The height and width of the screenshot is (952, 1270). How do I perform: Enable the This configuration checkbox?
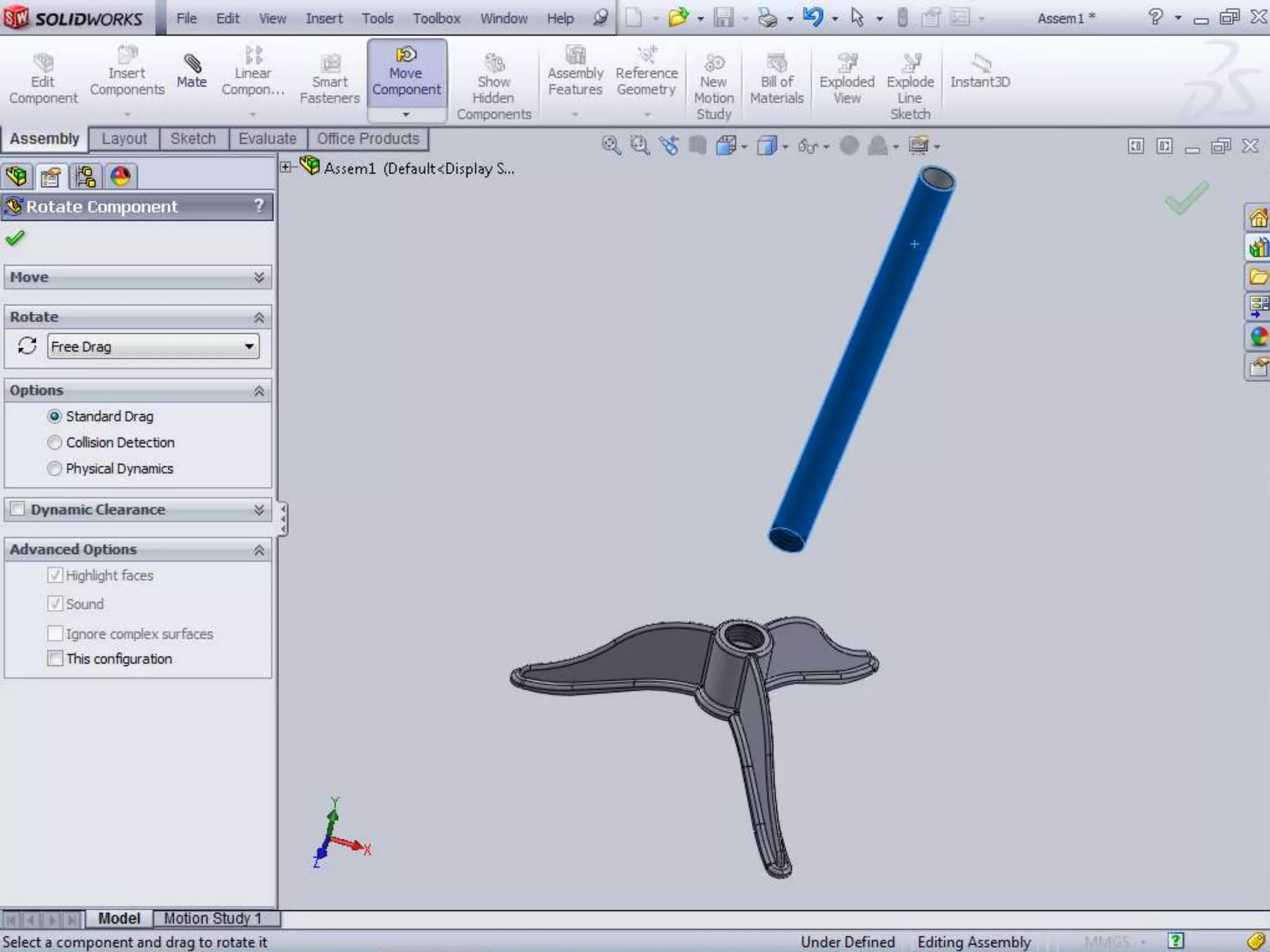click(55, 658)
